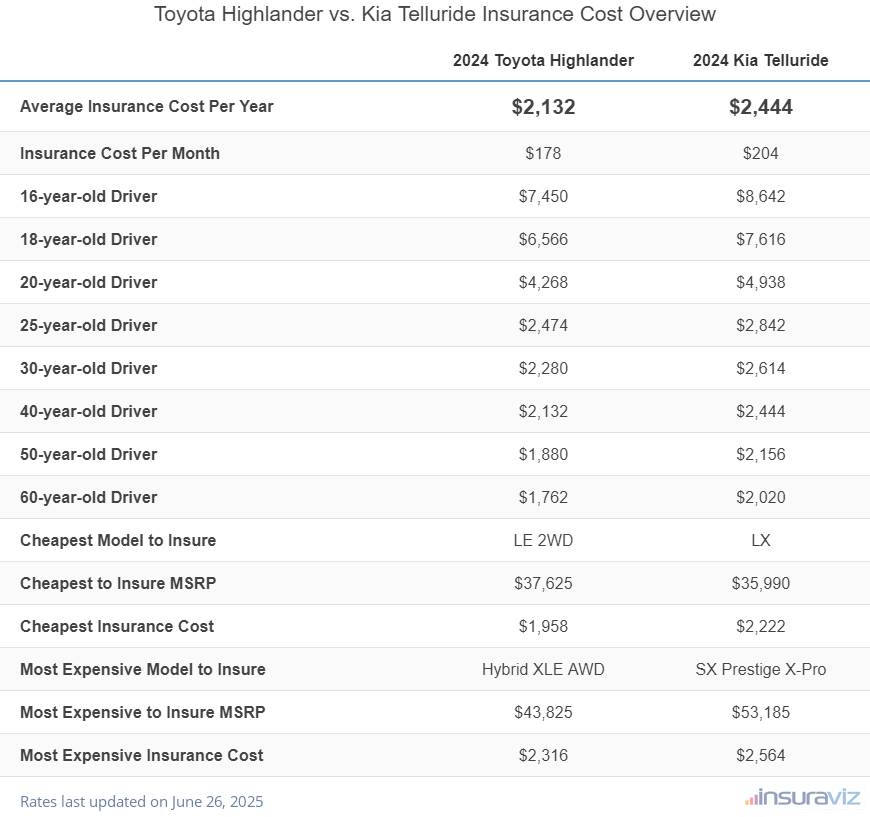Viewport: 870px width, 817px height.
Task: Select the $2,316 value
Action: tap(543, 755)
